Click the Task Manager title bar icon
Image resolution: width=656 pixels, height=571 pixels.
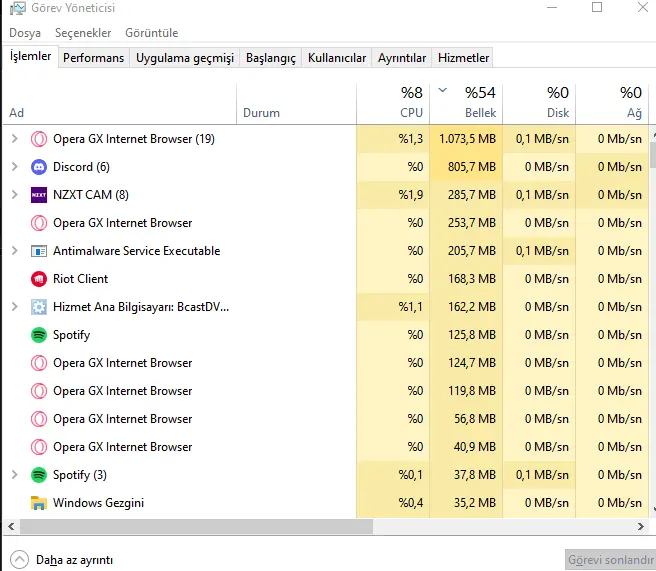click(x=17, y=8)
